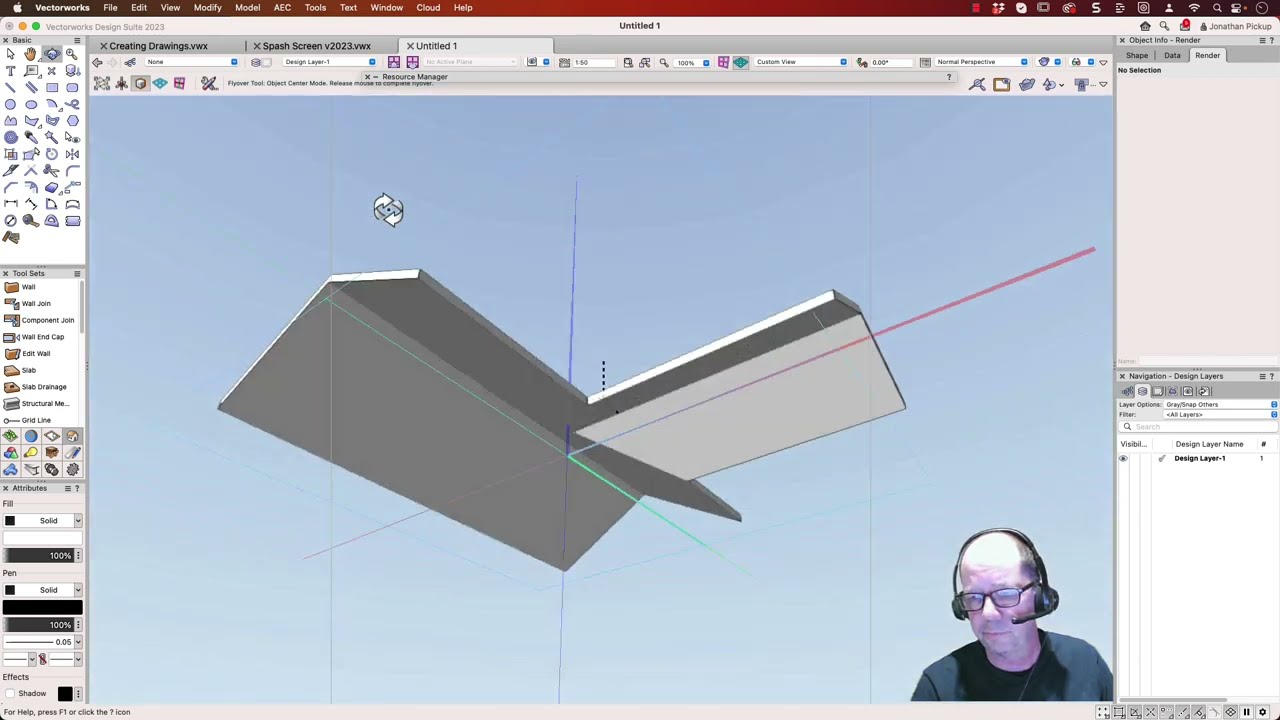Image resolution: width=1280 pixels, height=720 pixels.
Task: Click the Wi-Fi status icon
Action: click(x=1194, y=8)
